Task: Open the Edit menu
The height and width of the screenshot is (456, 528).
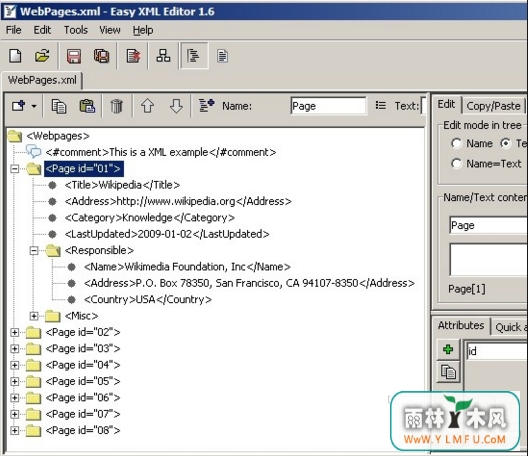Action: coord(42,30)
